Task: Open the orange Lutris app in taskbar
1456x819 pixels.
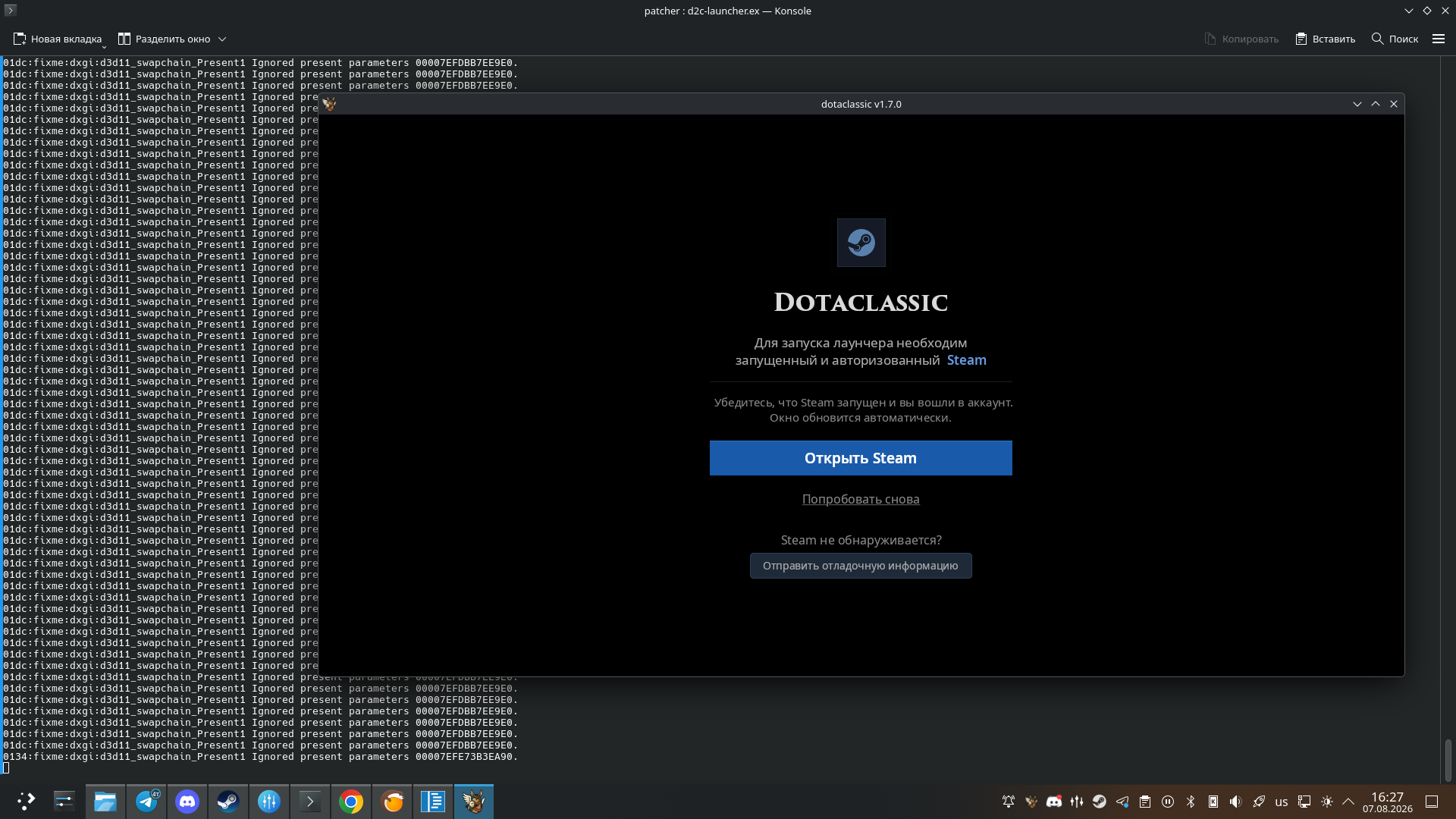Action: [392, 802]
